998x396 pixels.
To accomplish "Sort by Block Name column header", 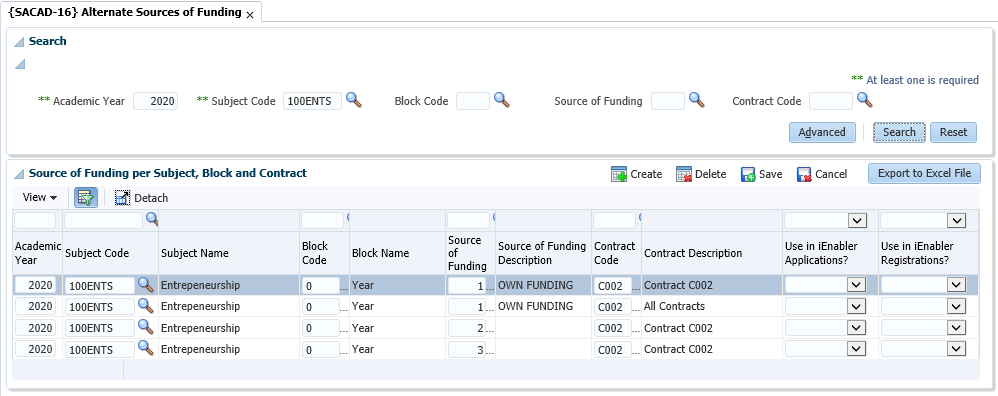I will pos(381,253).
